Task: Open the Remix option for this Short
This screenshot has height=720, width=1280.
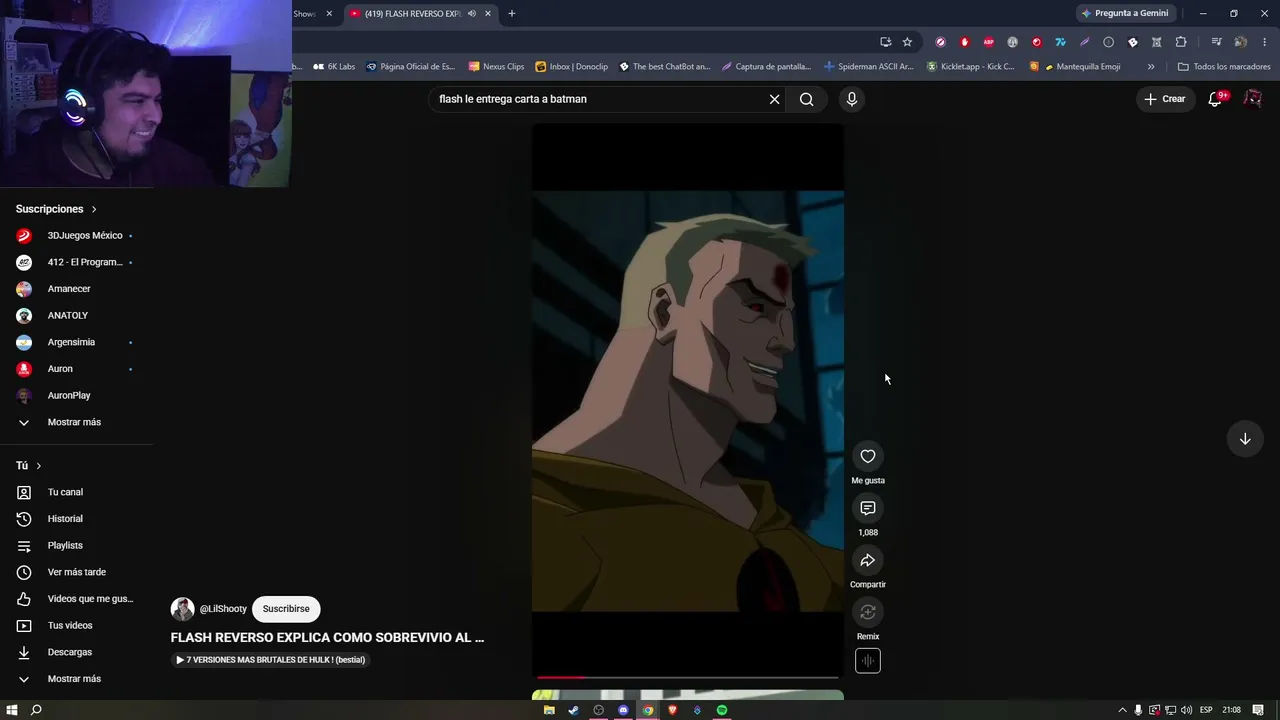Action: pyautogui.click(x=868, y=613)
